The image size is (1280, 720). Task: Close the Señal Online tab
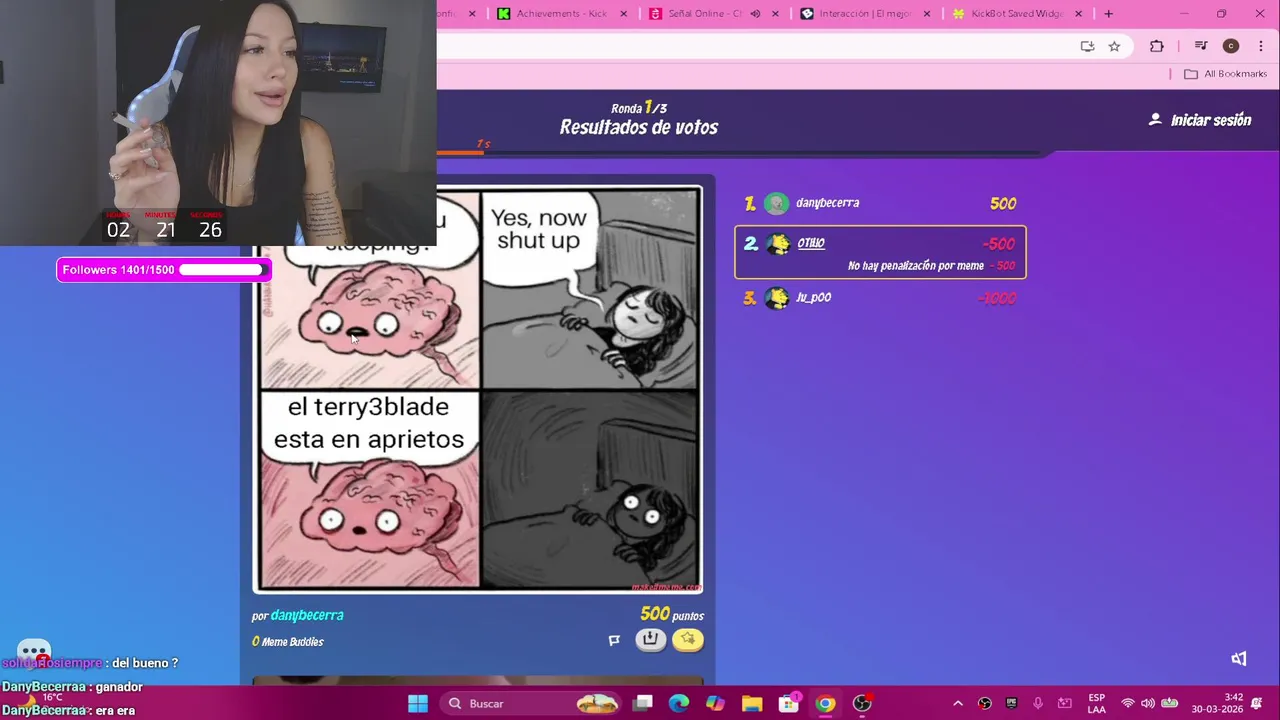[x=775, y=14]
